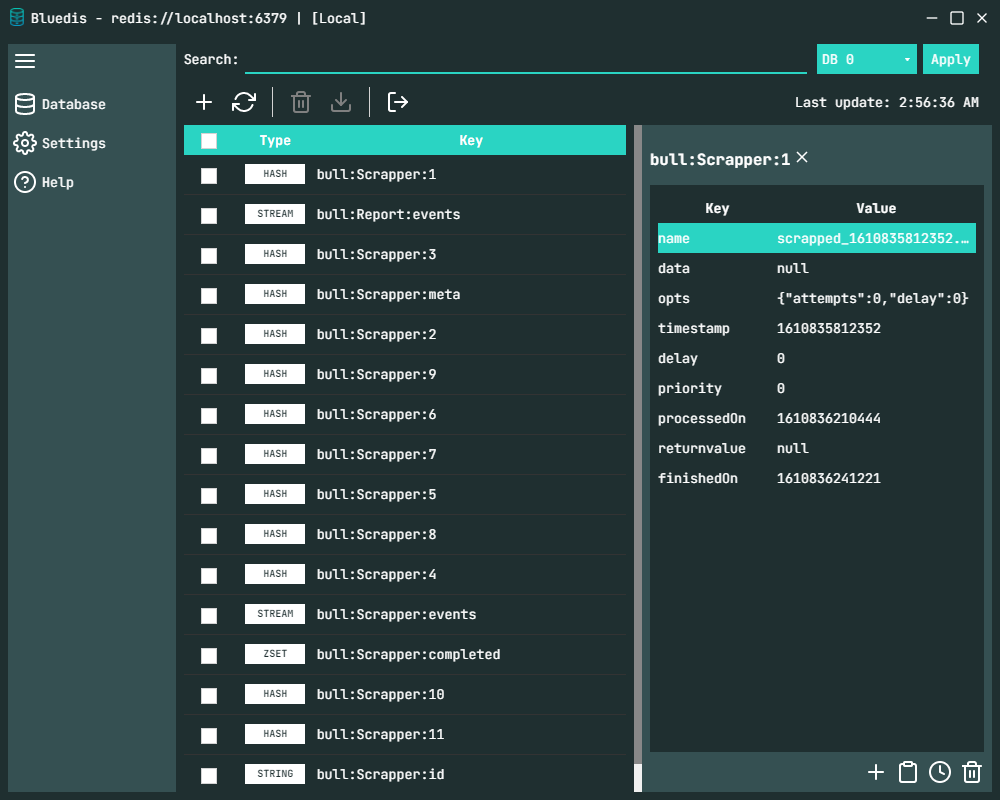
Task: Open the Database sidebar section
Action: [x=60, y=104]
